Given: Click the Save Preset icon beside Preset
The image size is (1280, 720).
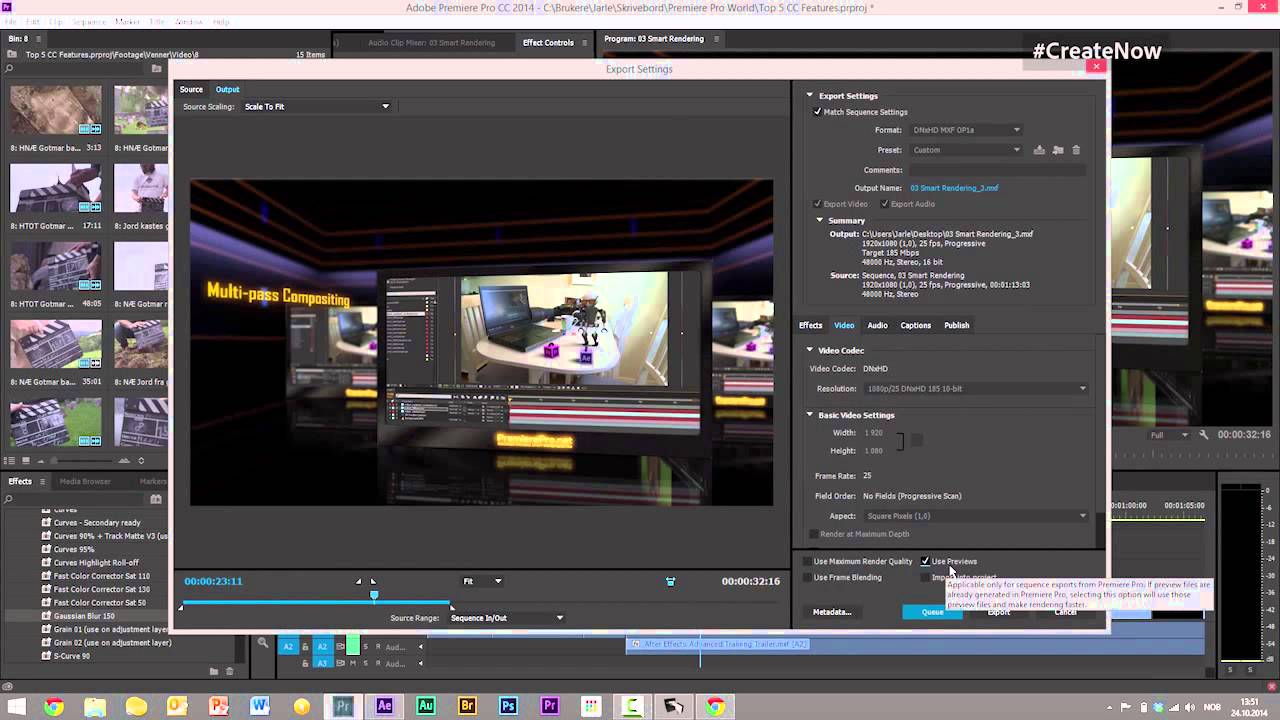Looking at the screenshot, I should 1039,150.
